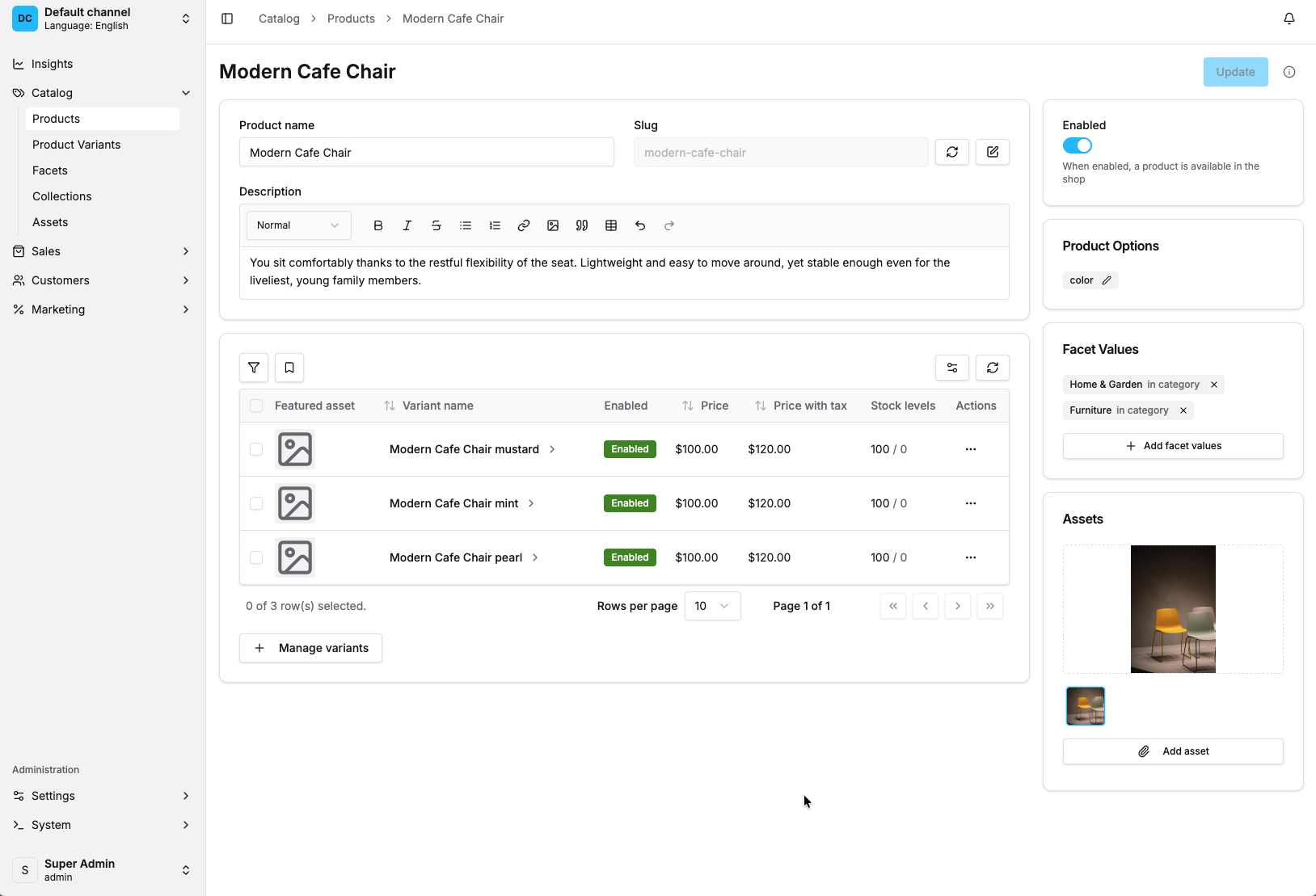
Task: Check the Modern Cafe Chair pearl row
Action: pos(256,557)
